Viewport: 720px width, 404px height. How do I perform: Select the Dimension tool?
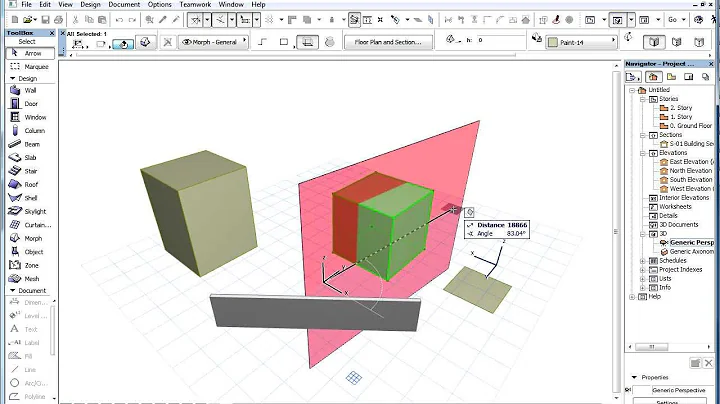click(x=28, y=303)
